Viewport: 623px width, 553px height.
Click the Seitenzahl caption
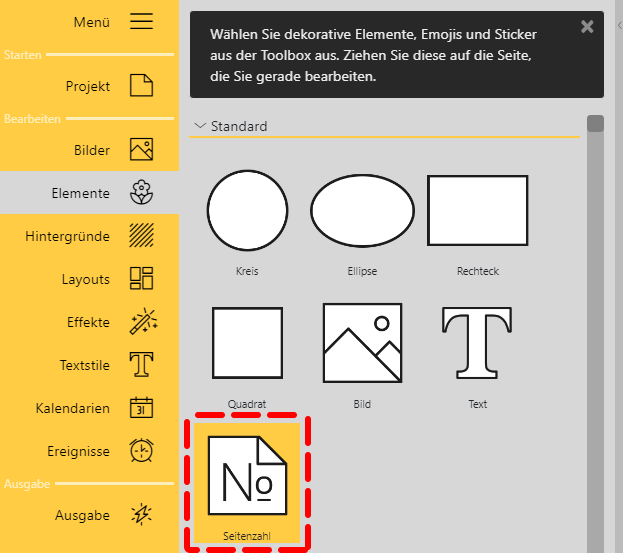click(247, 536)
